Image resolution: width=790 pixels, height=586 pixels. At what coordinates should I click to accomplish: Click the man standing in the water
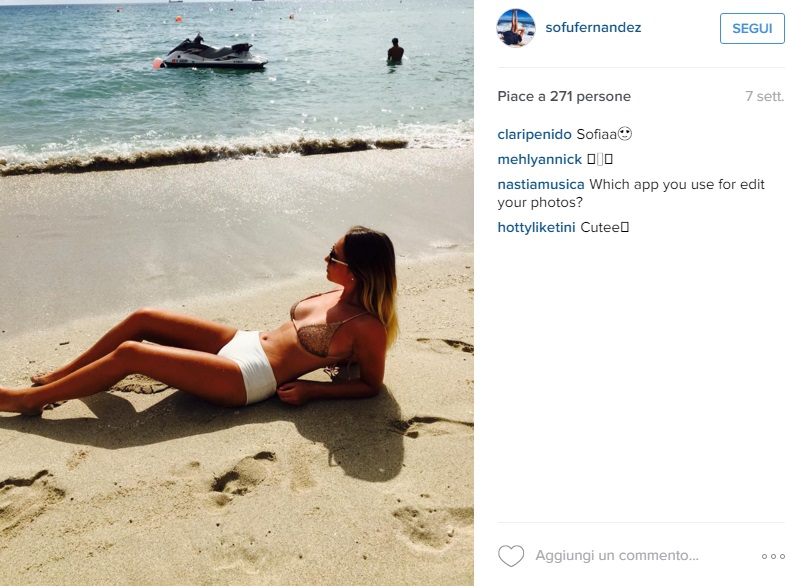[395, 51]
